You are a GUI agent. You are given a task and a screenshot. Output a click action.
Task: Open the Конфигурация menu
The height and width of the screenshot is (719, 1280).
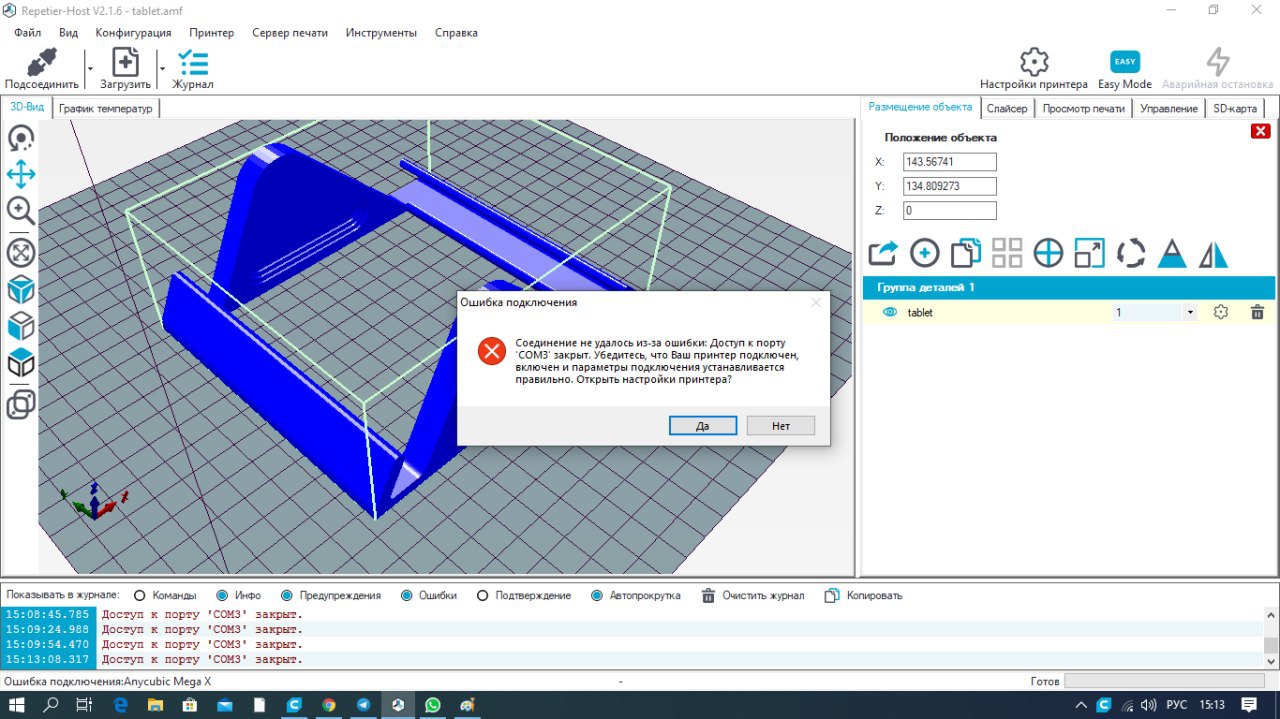point(133,32)
